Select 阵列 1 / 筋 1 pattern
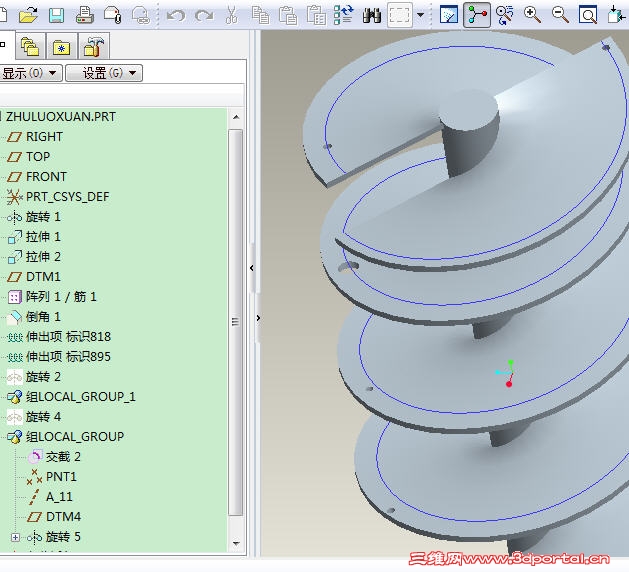629x572 pixels. coord(61,297)
